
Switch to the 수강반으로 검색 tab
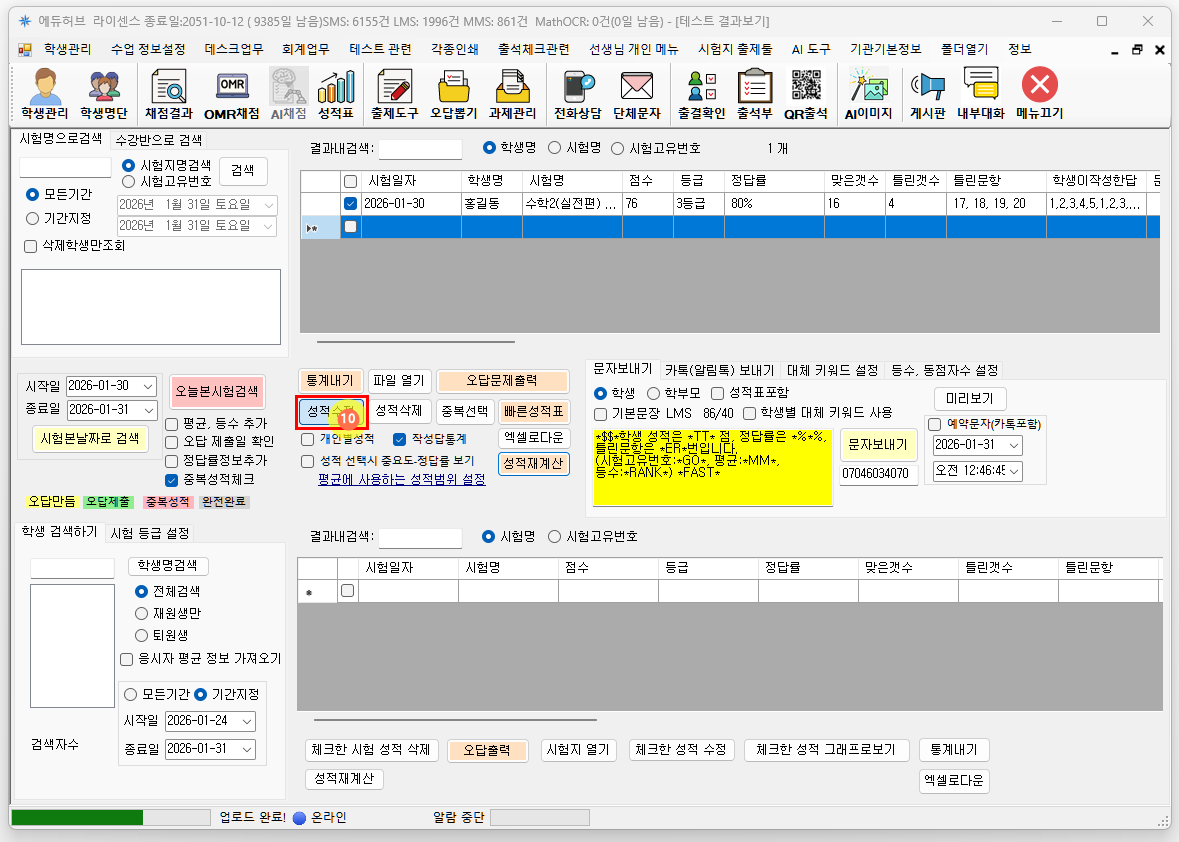[159, 140]
